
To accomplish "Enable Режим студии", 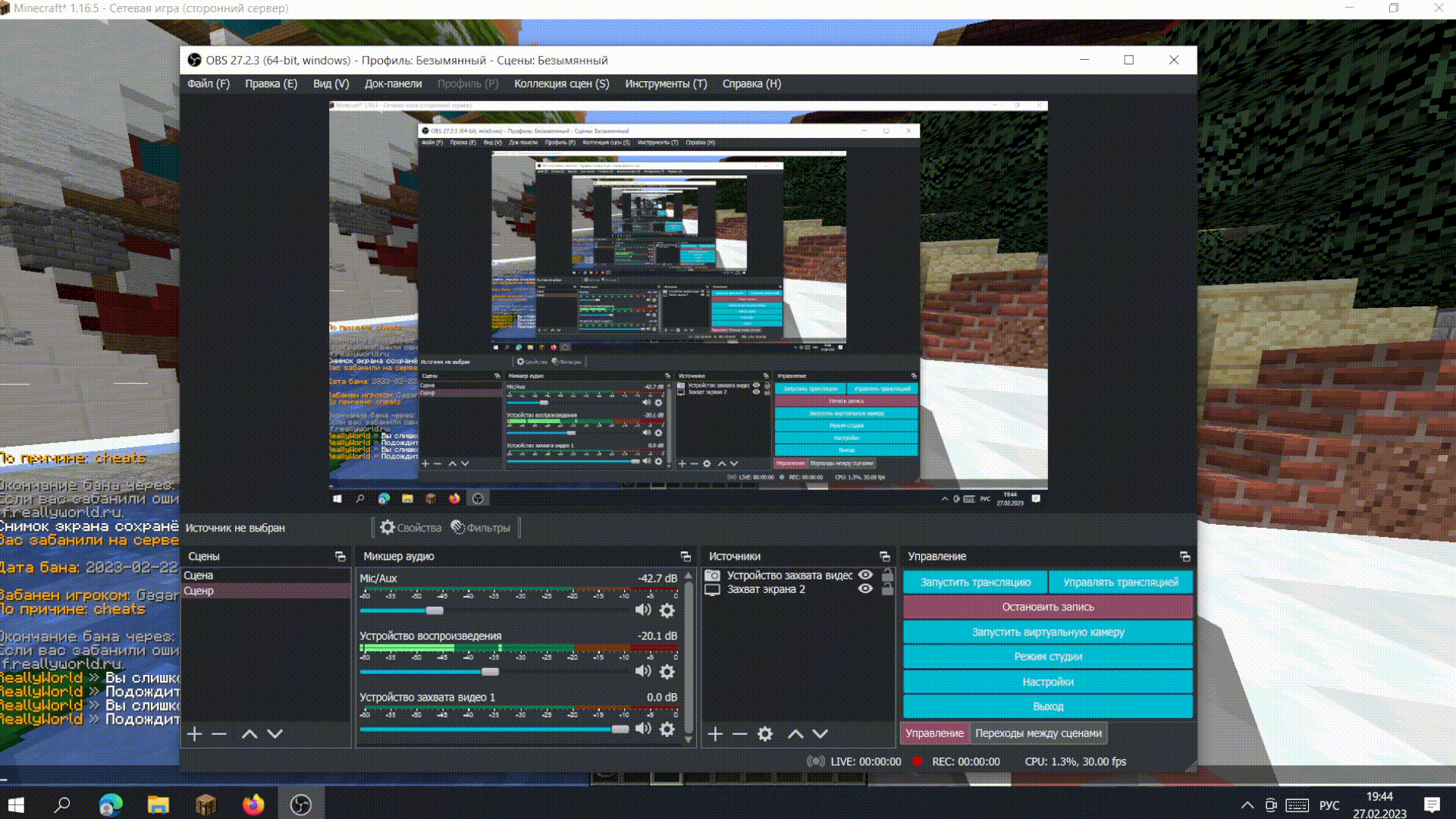I will (x=1048, y=657).
